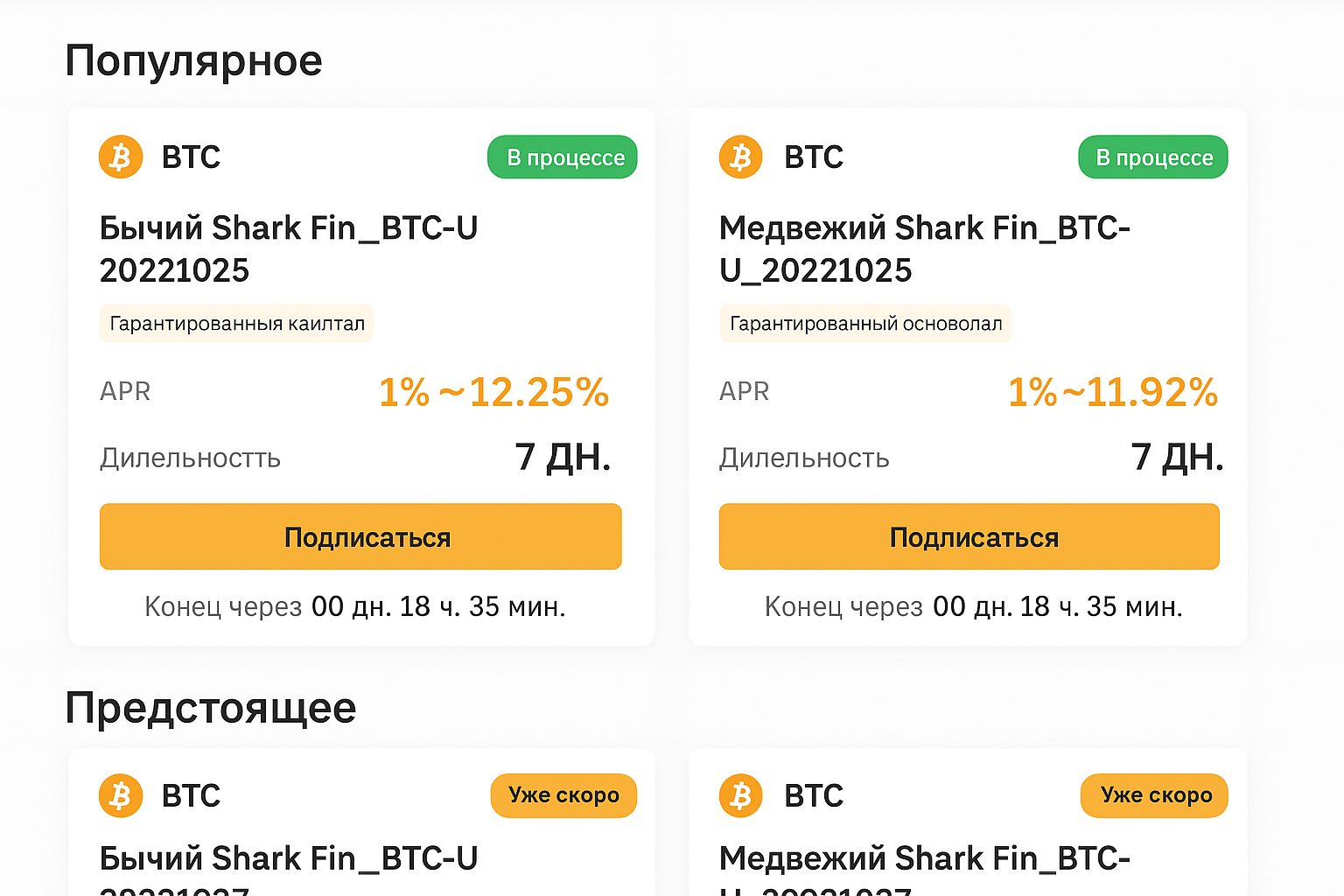Open the Бычий Shark Fin_BTC-U 20221025 product title

click(289, 249)
